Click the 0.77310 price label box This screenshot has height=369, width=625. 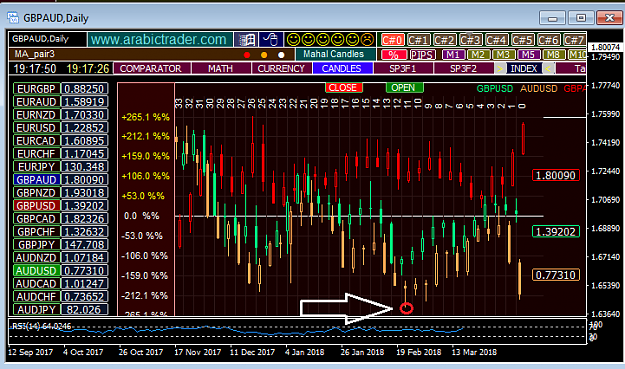pos(556,275)
